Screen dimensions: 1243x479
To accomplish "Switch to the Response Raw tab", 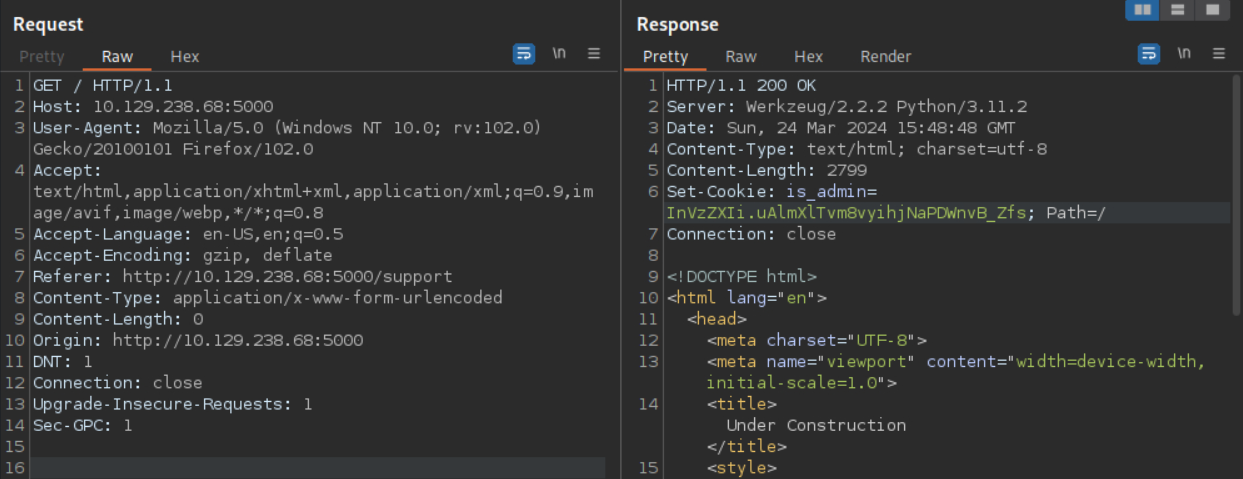I will tap(741, 57).
